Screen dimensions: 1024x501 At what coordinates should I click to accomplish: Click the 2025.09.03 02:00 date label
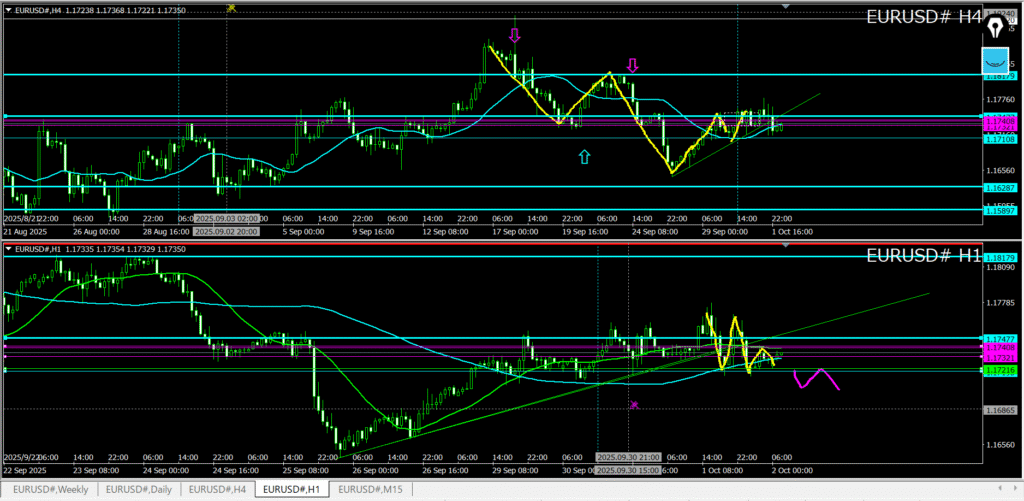click(x=226, y=218)
